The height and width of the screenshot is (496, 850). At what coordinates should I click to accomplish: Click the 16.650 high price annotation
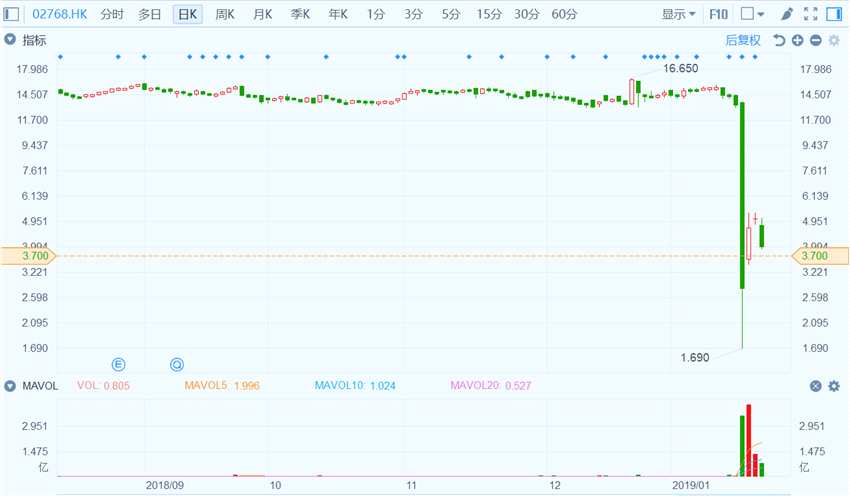681,68
